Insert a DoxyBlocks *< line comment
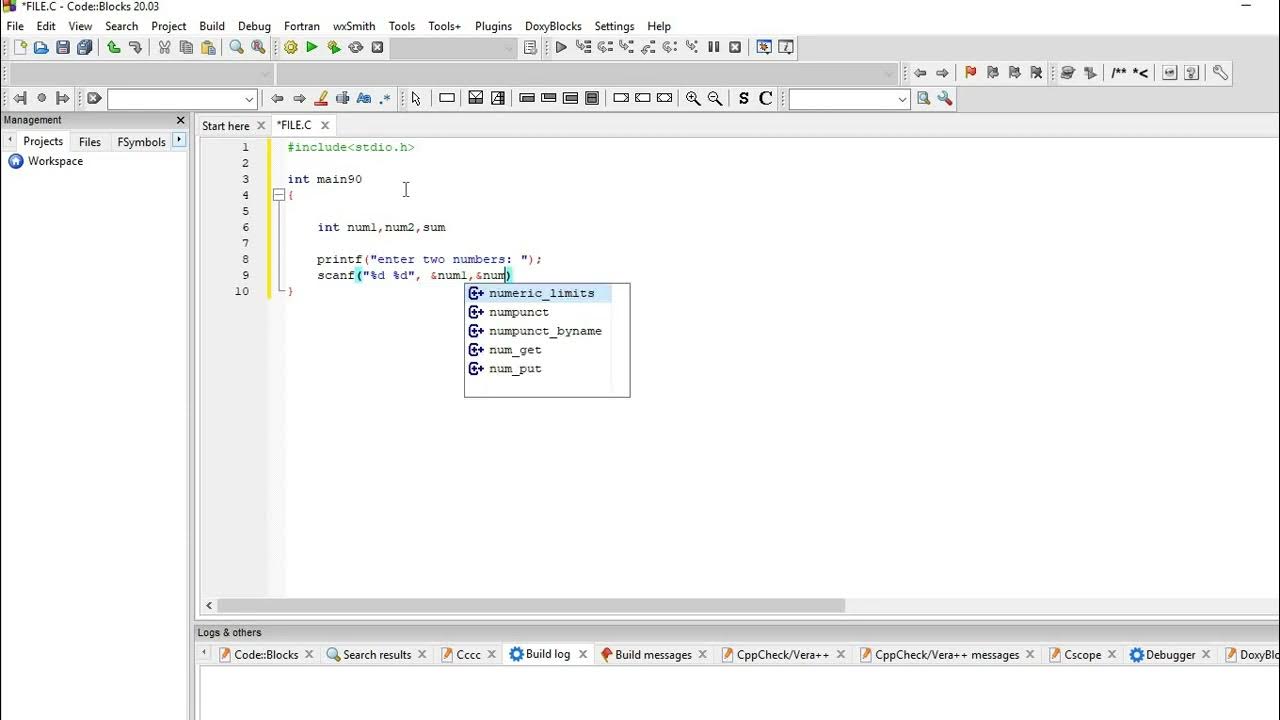Viewport: 1280px width, 720px height. 1140,72
